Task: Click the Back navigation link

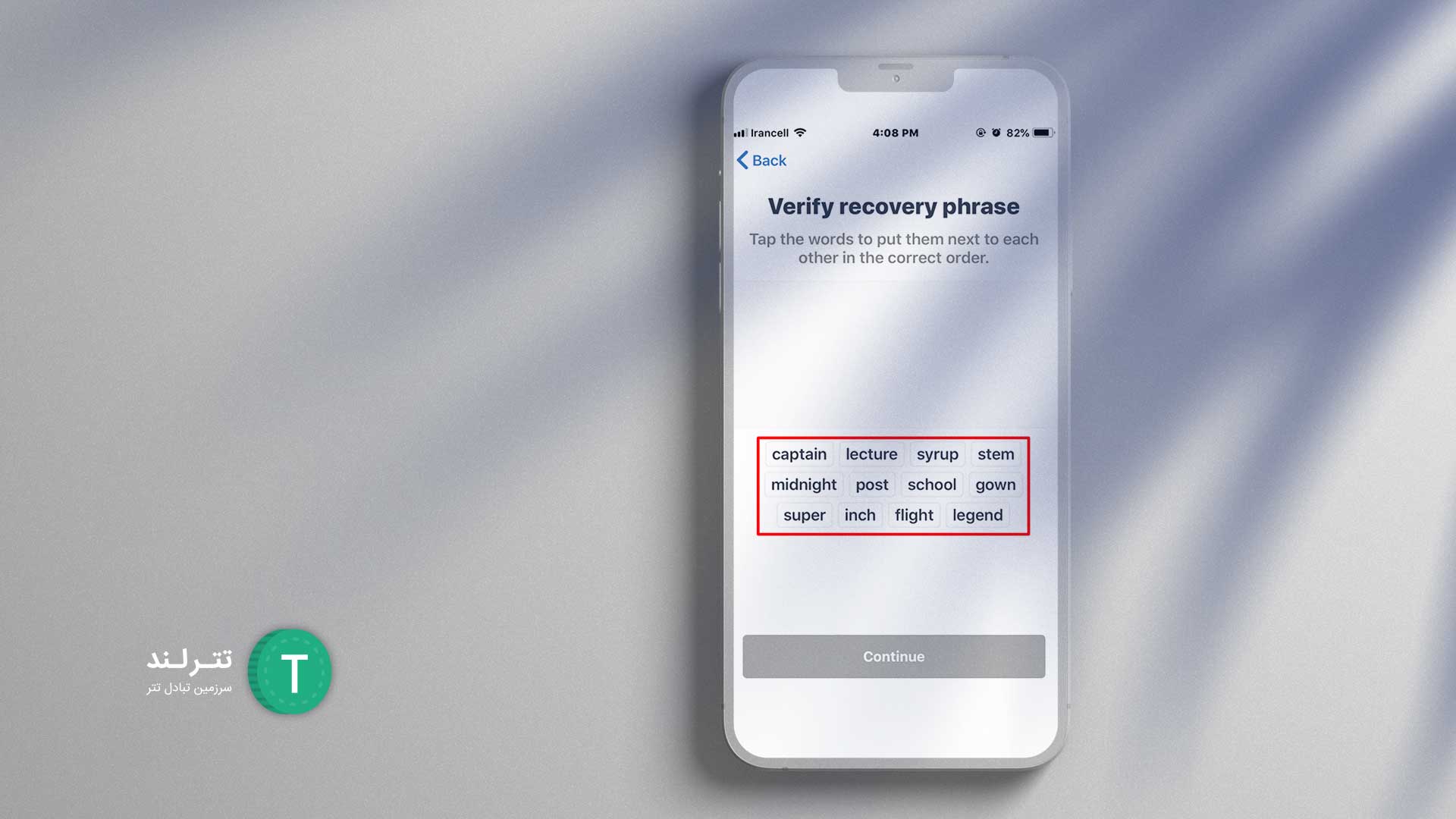Action: 763,160
